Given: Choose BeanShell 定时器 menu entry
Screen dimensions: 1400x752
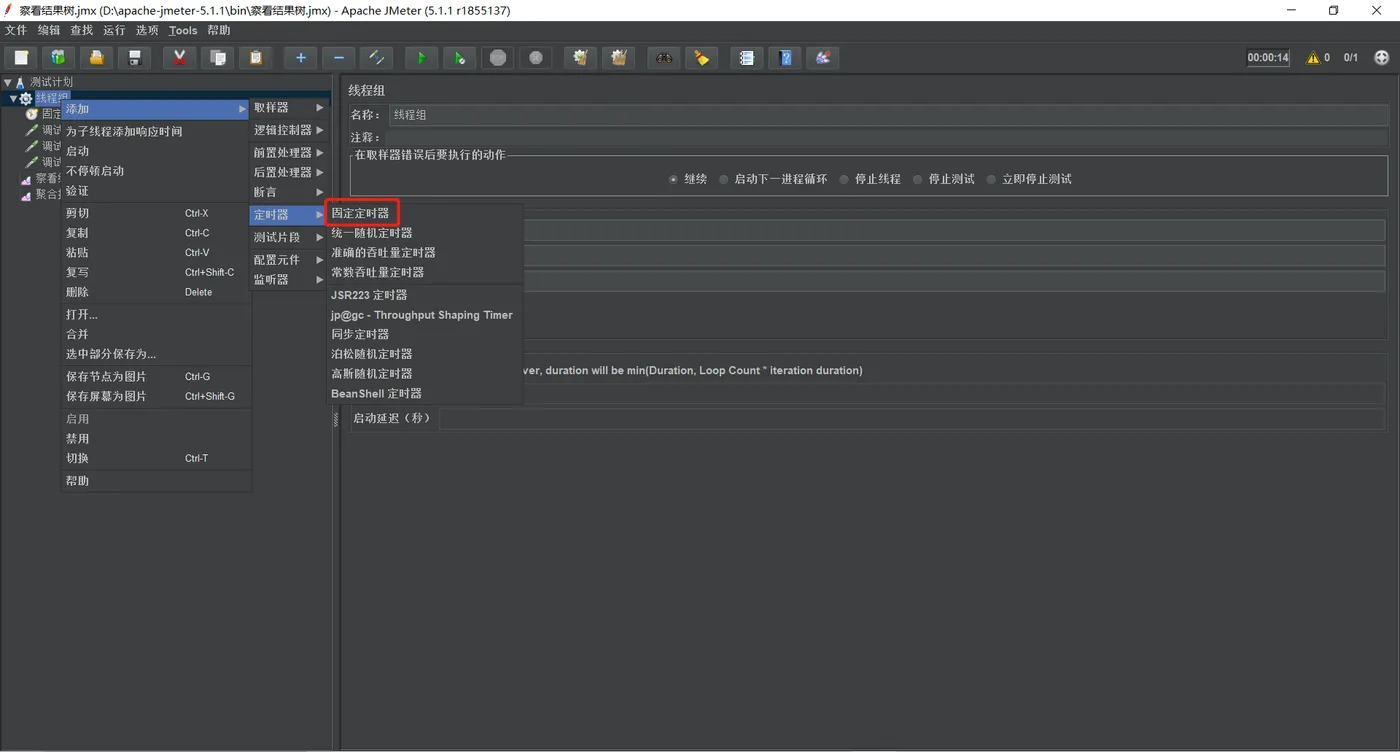Looking at the screenshot, I should point(425,394).
